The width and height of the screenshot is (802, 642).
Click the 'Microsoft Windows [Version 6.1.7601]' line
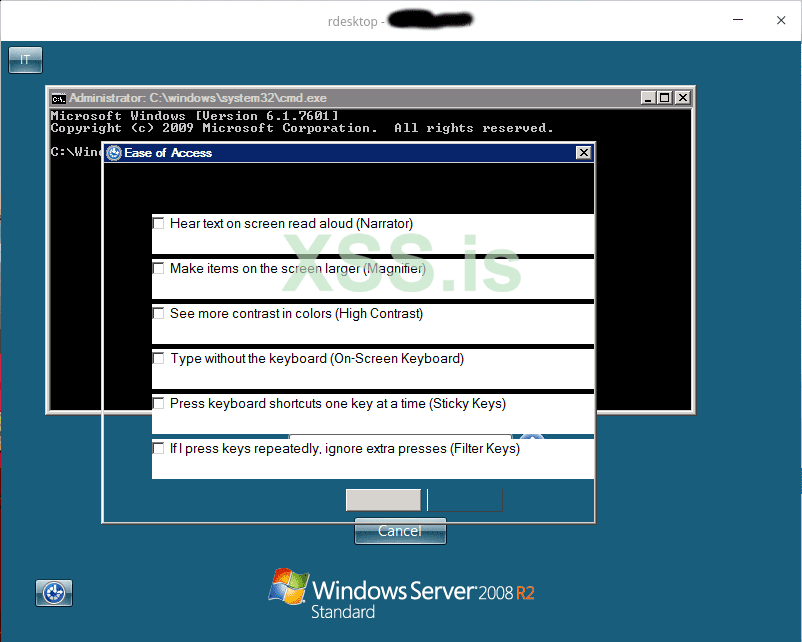point(194,116)
